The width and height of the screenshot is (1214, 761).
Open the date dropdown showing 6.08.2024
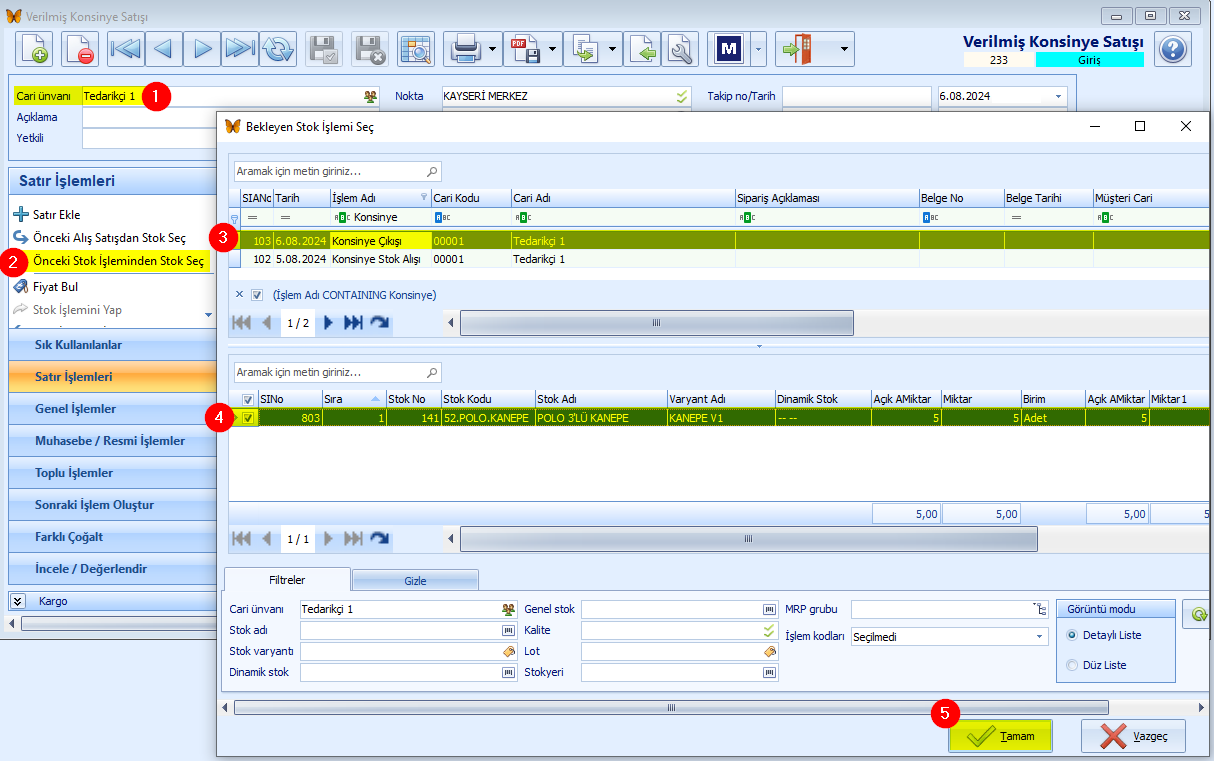[1058, 96]
